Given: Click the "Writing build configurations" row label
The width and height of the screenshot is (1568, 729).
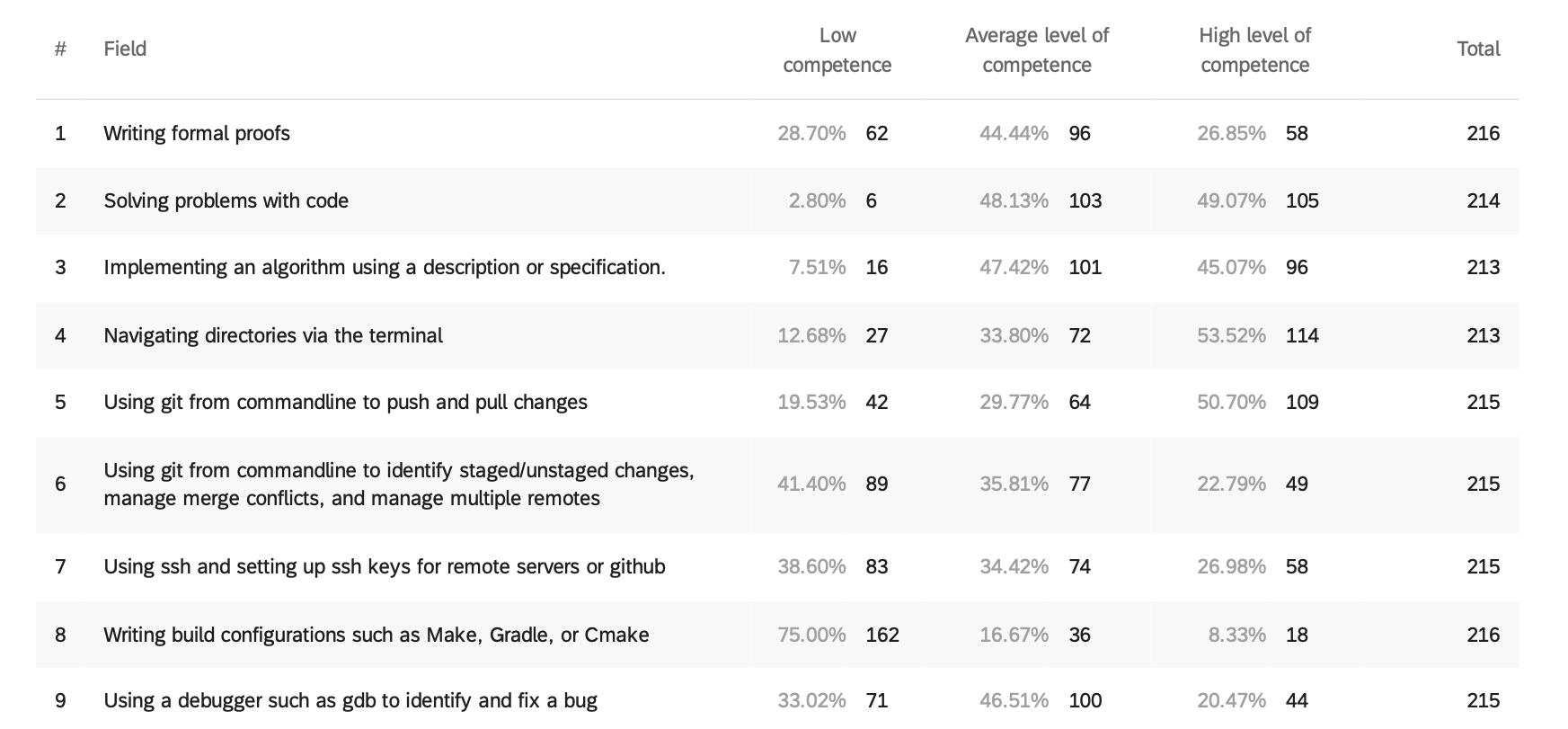Looking at the screenshot, I should (376, 635).
